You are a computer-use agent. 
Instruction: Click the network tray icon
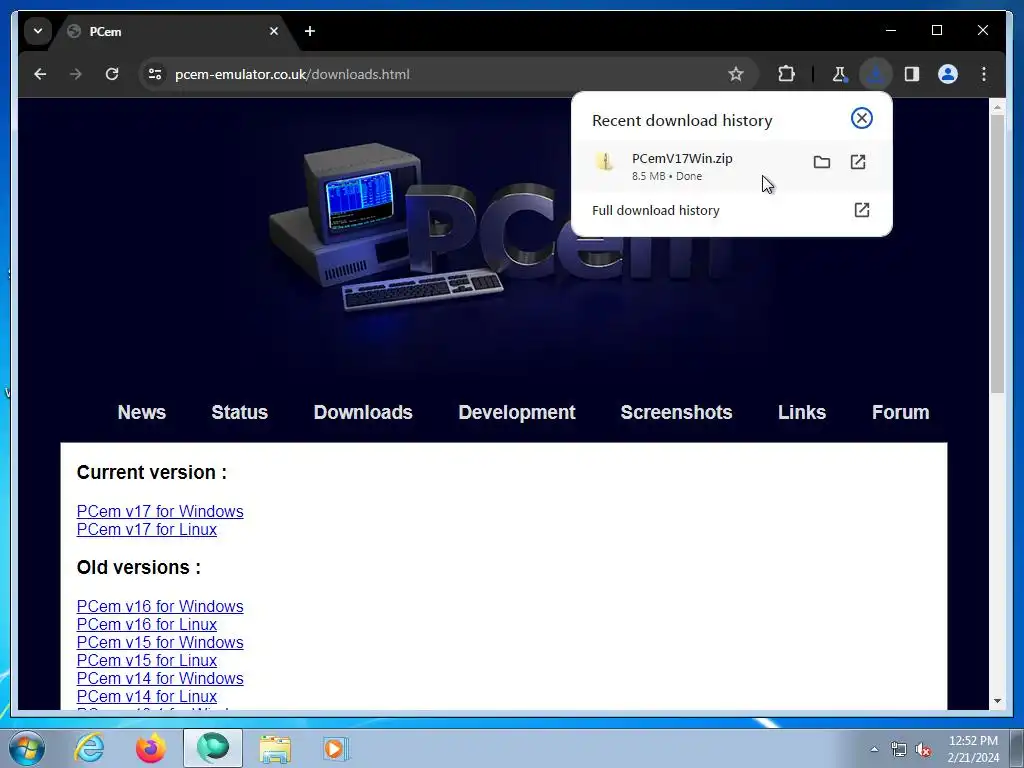coord(899,749)
